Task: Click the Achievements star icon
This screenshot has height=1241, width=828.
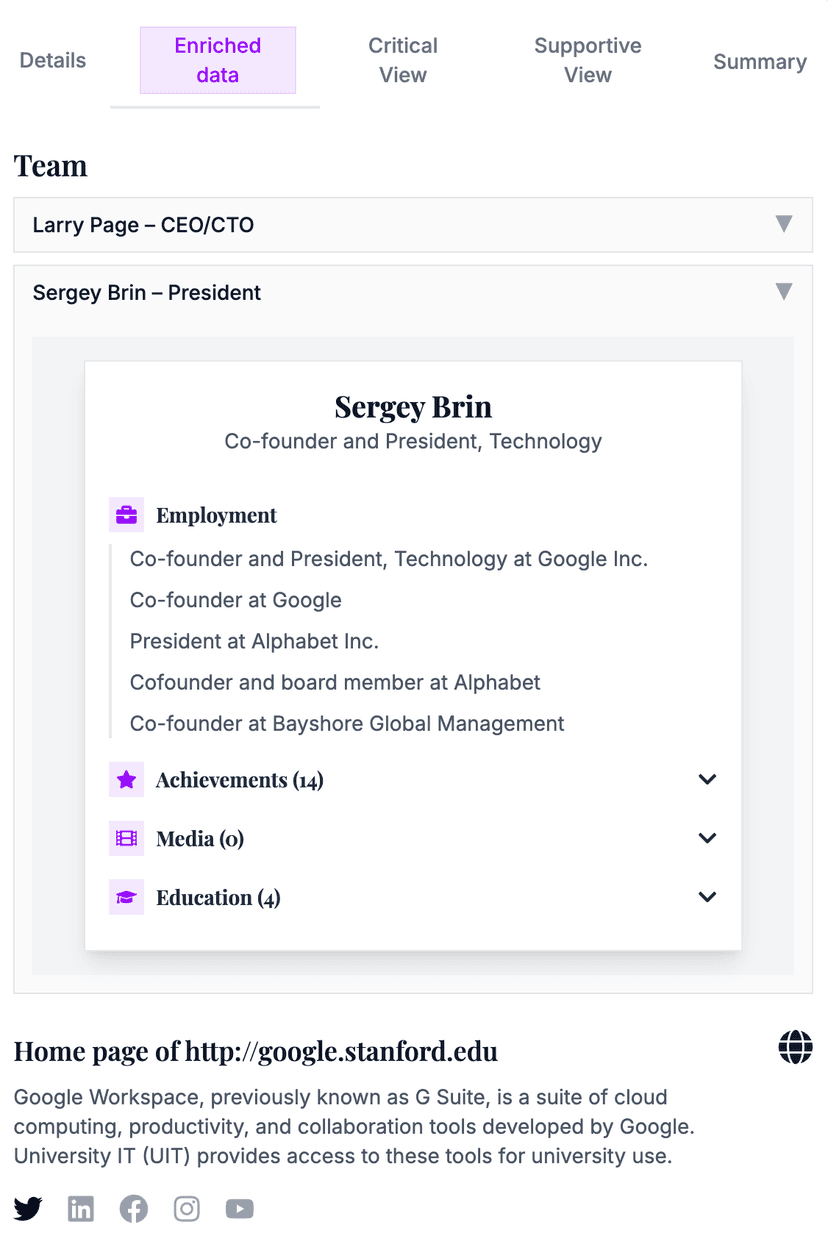Action: tap(126, 779)
